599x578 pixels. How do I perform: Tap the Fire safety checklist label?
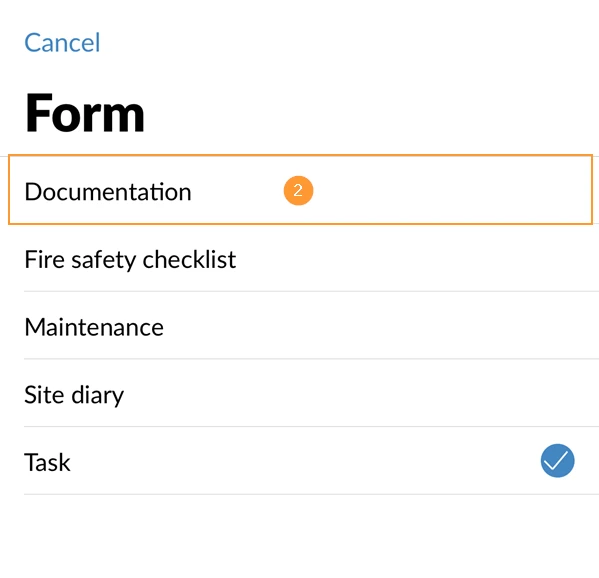130,260
